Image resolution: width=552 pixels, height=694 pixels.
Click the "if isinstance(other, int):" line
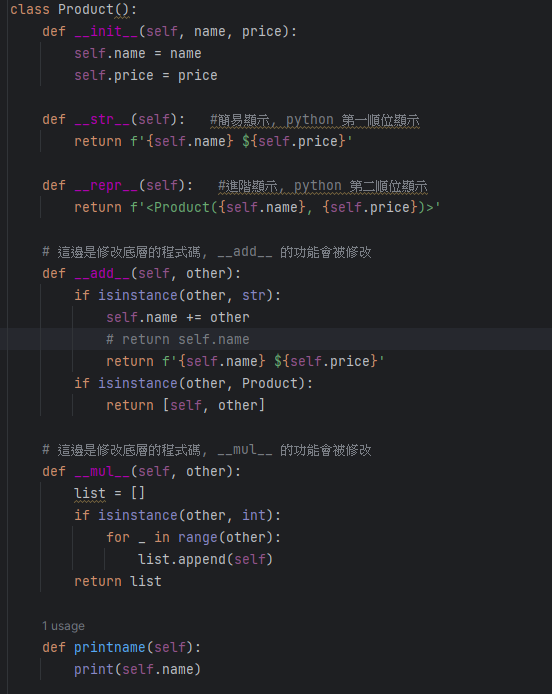point(178,516)
